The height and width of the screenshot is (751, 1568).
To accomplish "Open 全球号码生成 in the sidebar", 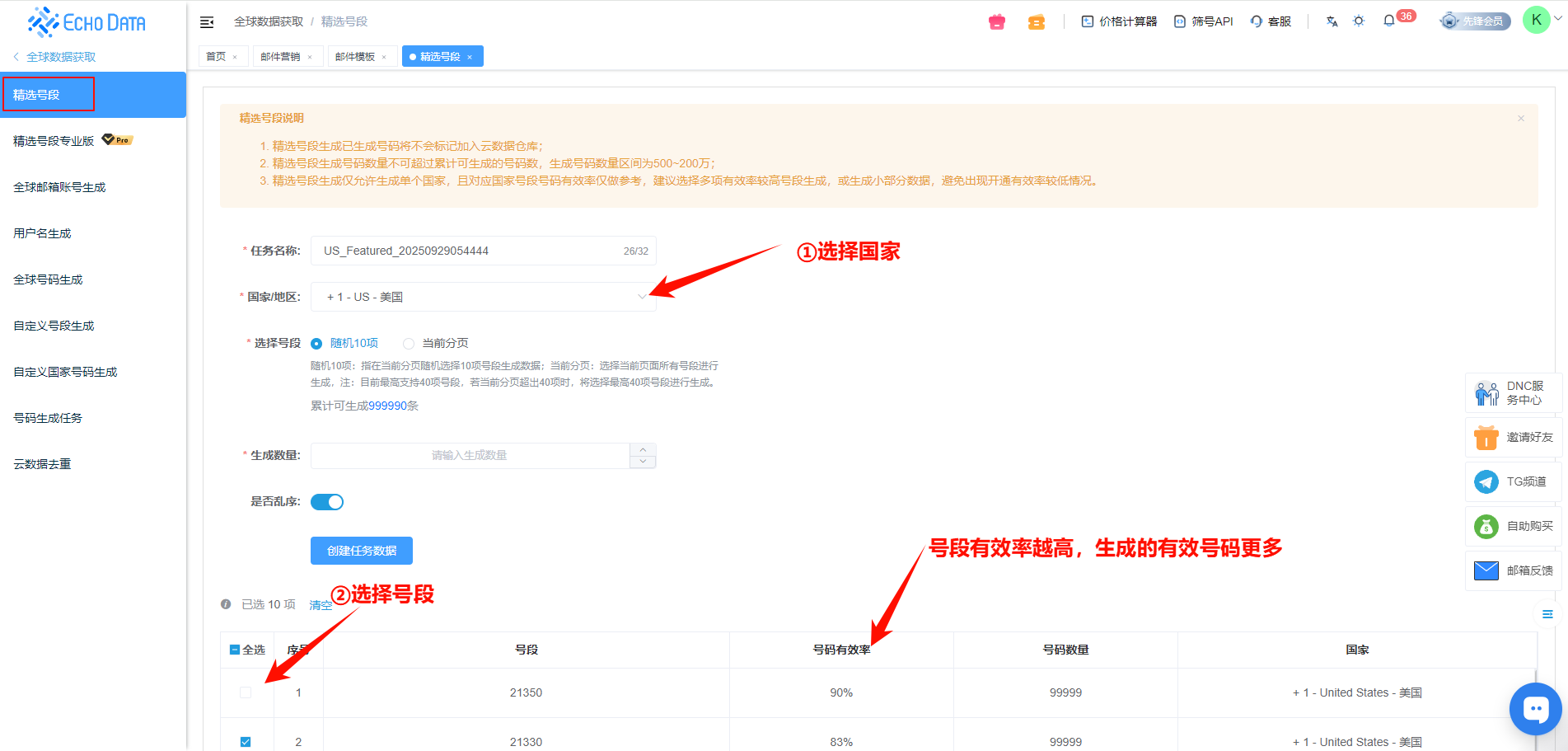I will 49,279.
